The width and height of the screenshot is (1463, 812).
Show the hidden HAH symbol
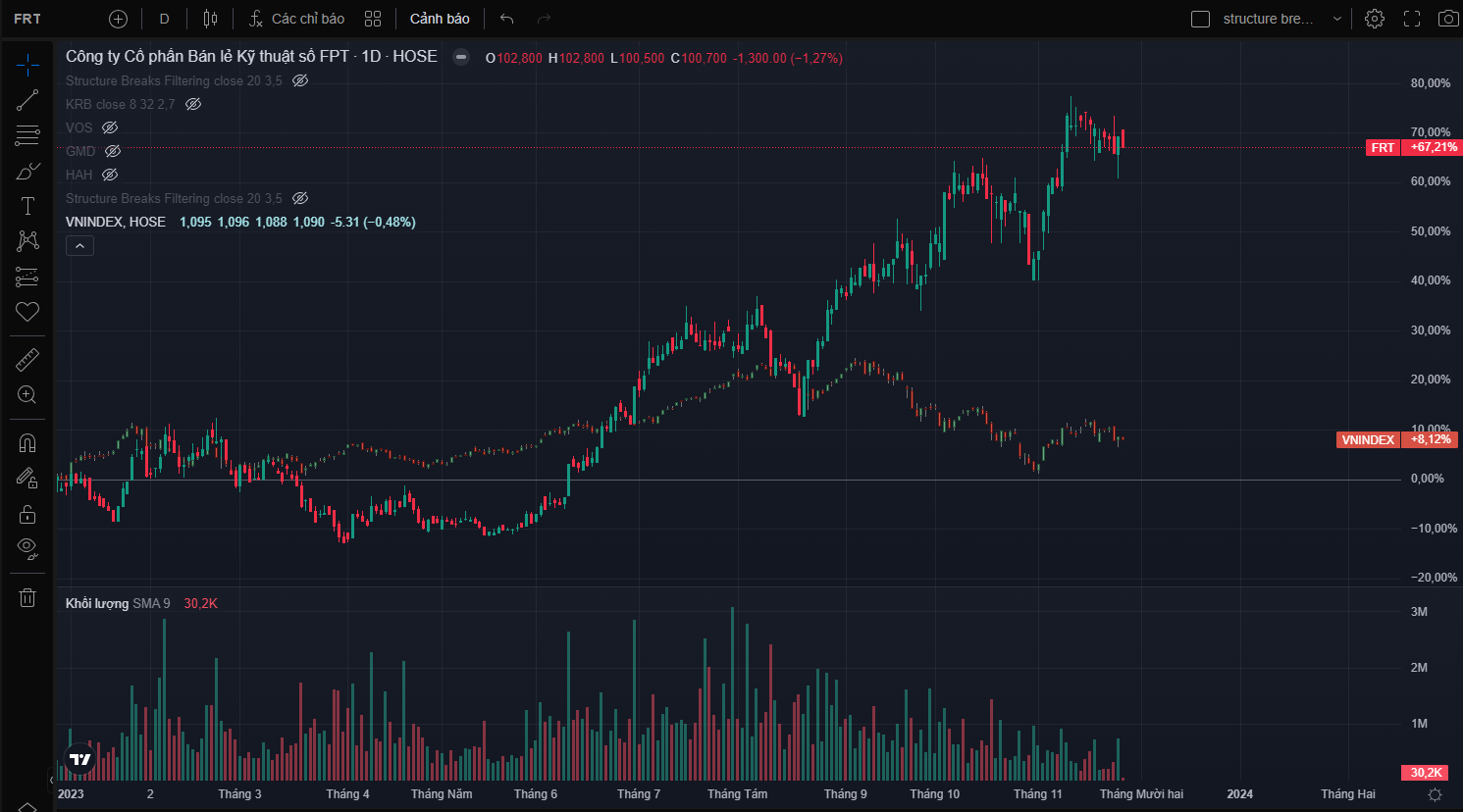tap(110, 175)
